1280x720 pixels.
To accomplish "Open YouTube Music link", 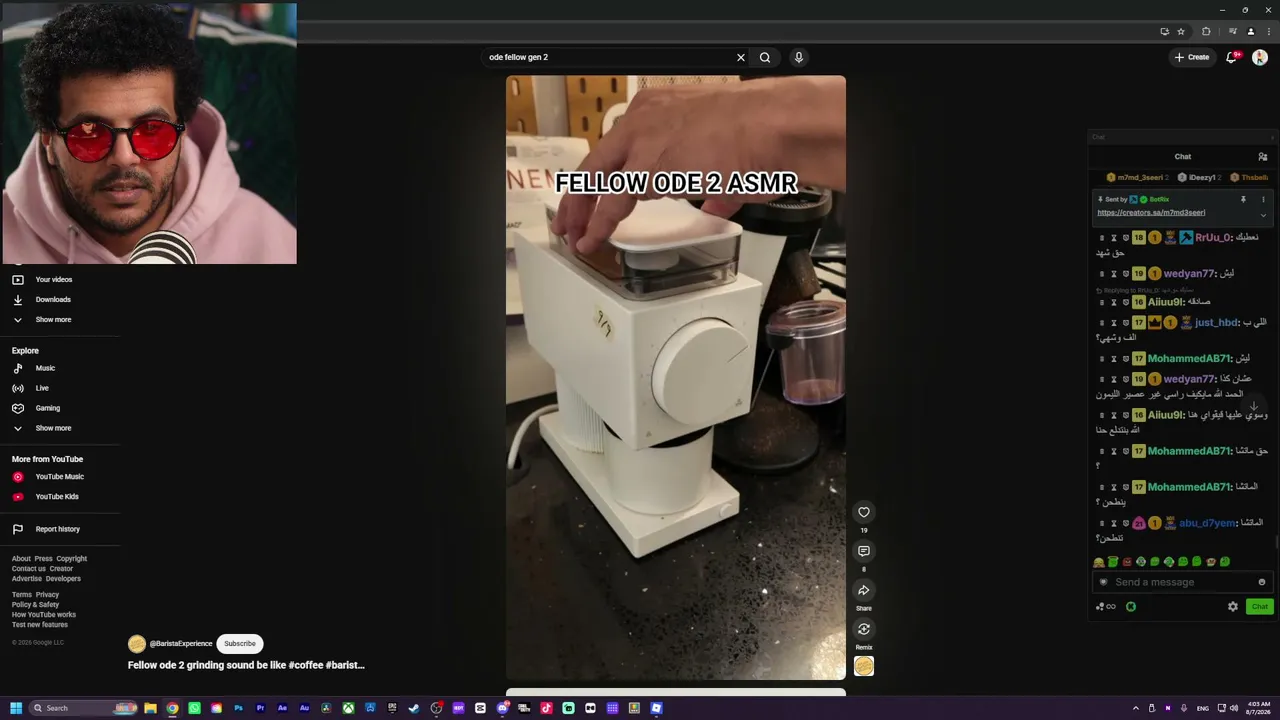I will [59, 477].
